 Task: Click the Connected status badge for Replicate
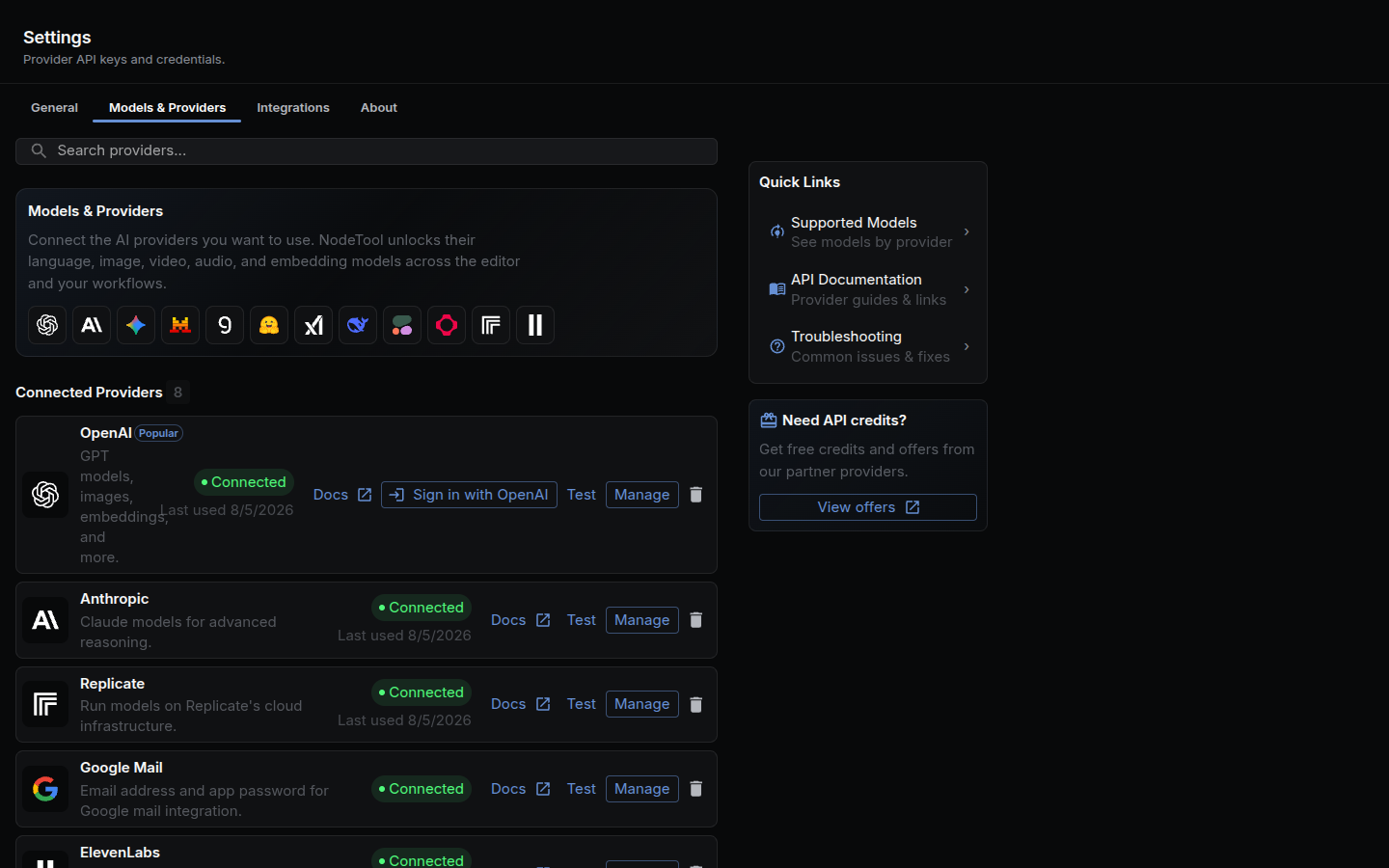tap(422, 692)
